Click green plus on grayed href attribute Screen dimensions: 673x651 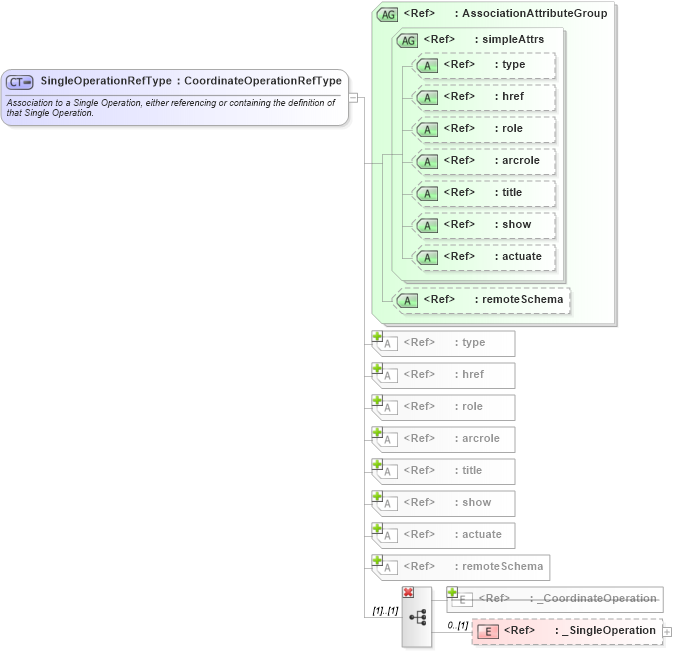377,368
